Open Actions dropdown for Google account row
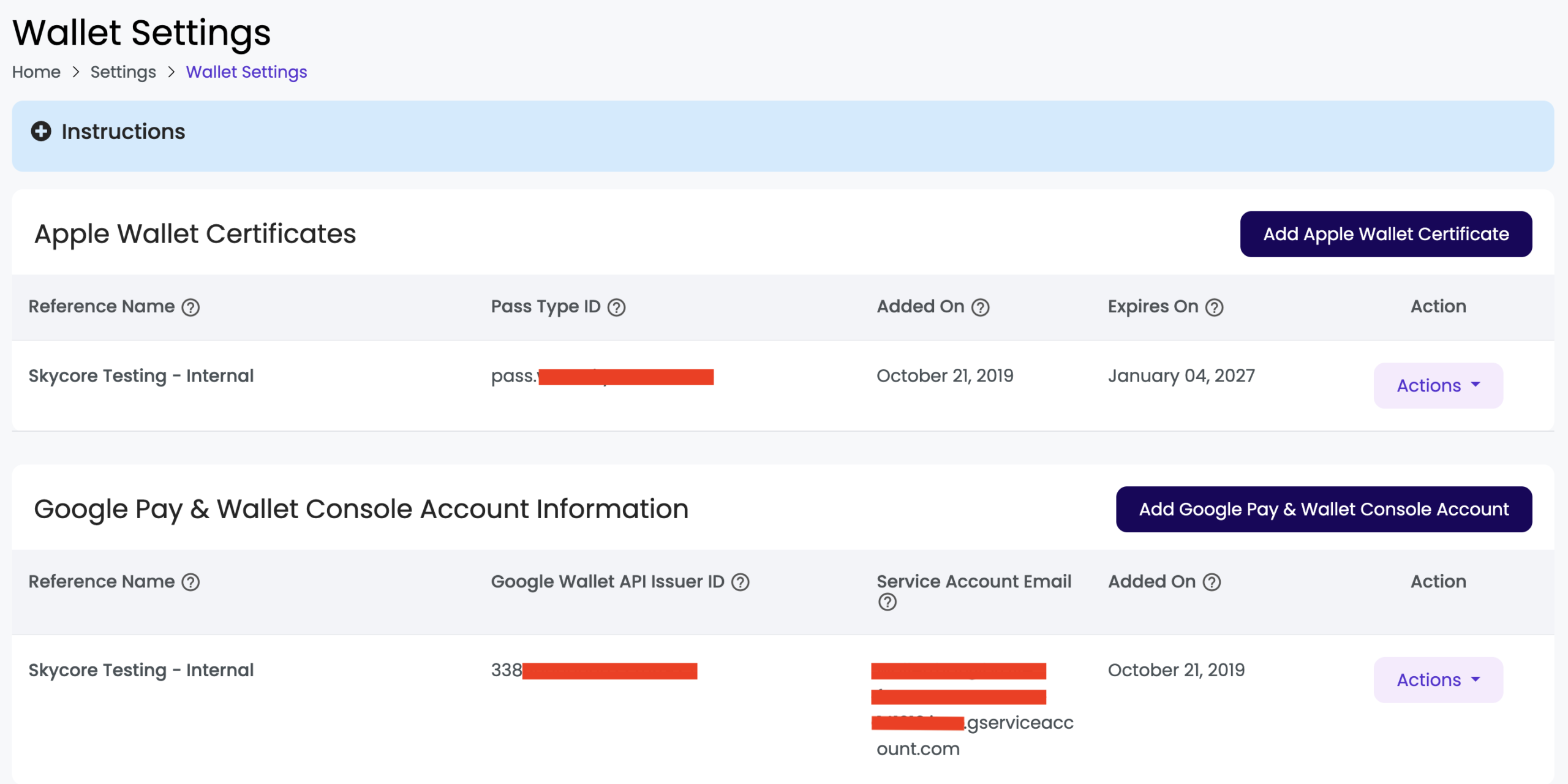Image resolution: width=1568 pixels, height=784 pixels. tap(1438, 680)
